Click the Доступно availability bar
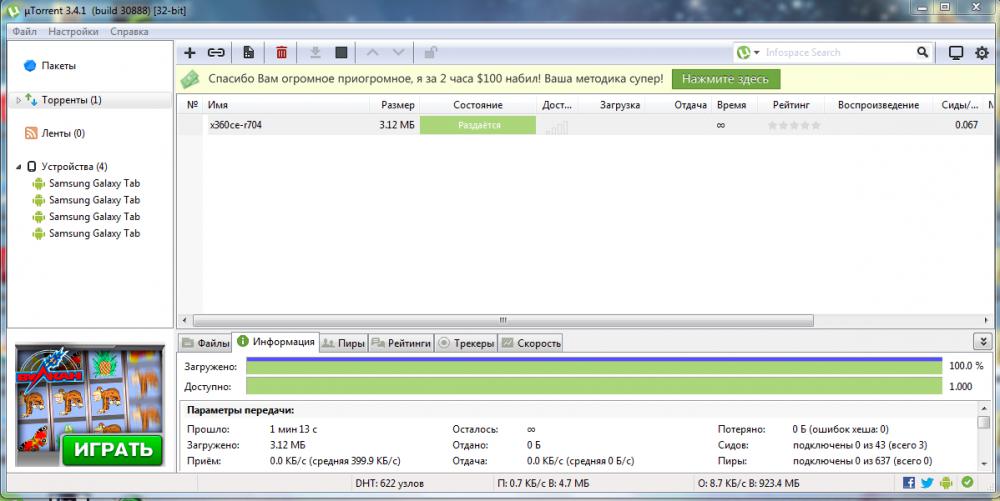The image size is (1000, 501). pos(594,386)
